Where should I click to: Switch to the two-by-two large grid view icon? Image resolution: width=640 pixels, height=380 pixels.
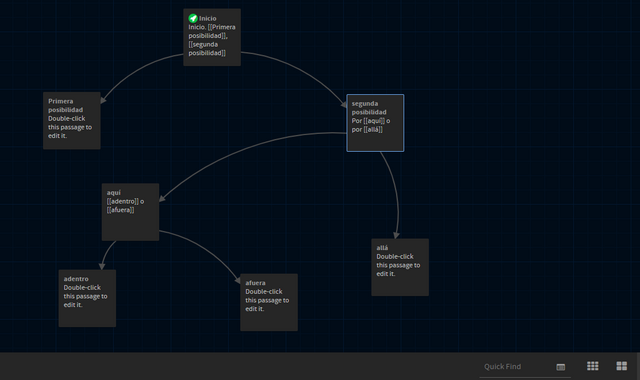622,366
